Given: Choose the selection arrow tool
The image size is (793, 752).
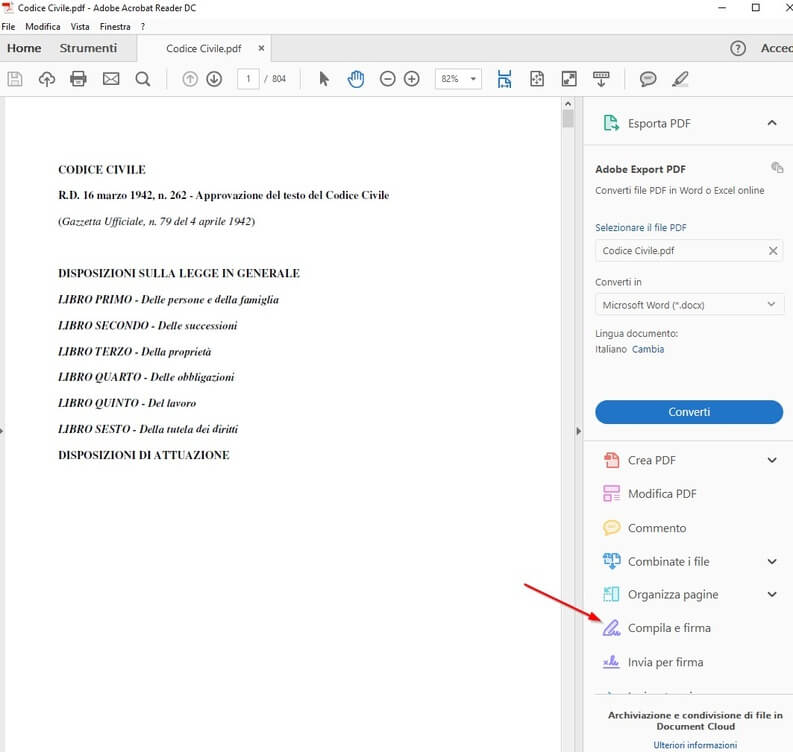Looking at the screenshot, I should pyautogui.click(x=324, y=79).
